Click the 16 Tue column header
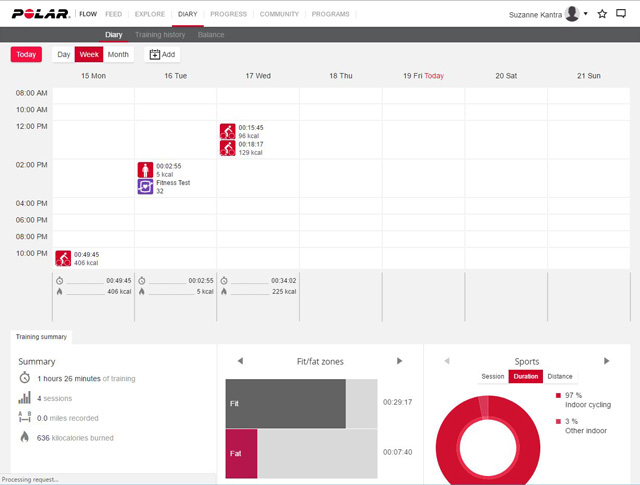 pos(176,76)
